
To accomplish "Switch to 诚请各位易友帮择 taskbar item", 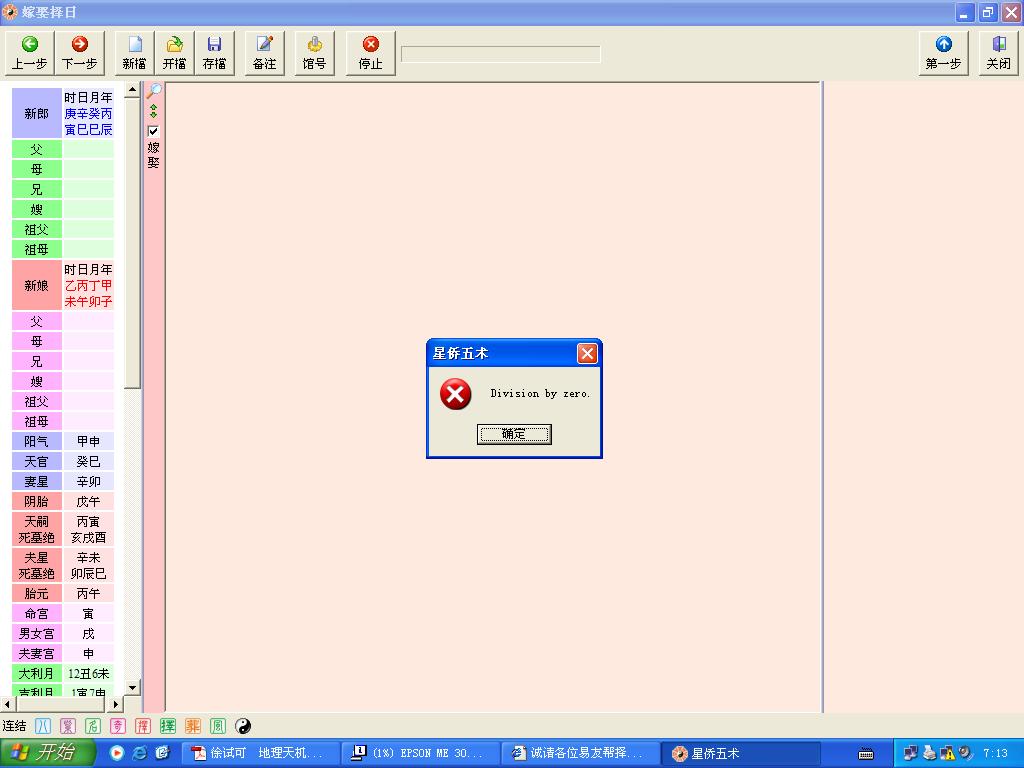I will pos(583,753).
